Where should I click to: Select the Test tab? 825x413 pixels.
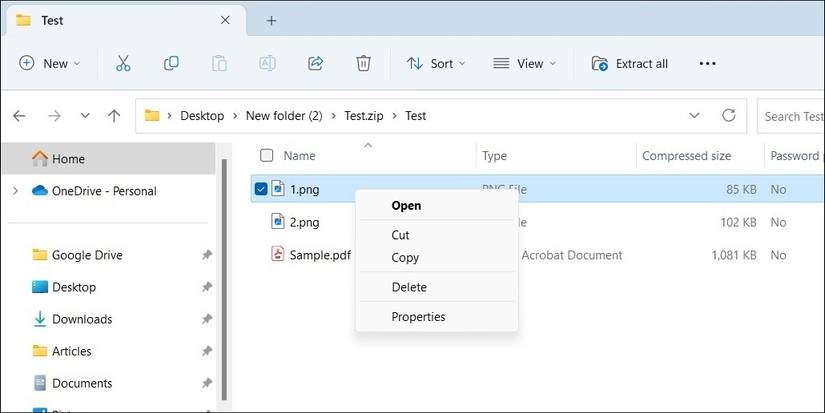coord(124,21)
